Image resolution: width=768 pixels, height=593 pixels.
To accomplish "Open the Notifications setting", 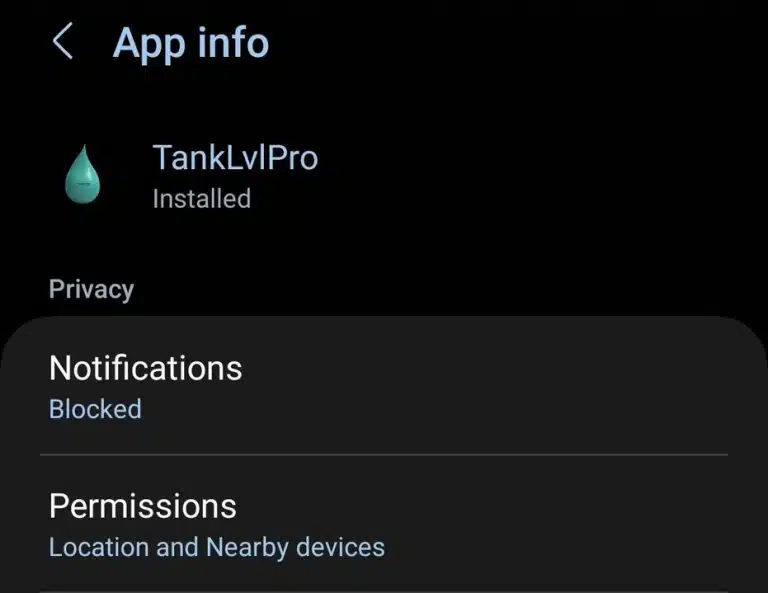I will coord(384,386).
